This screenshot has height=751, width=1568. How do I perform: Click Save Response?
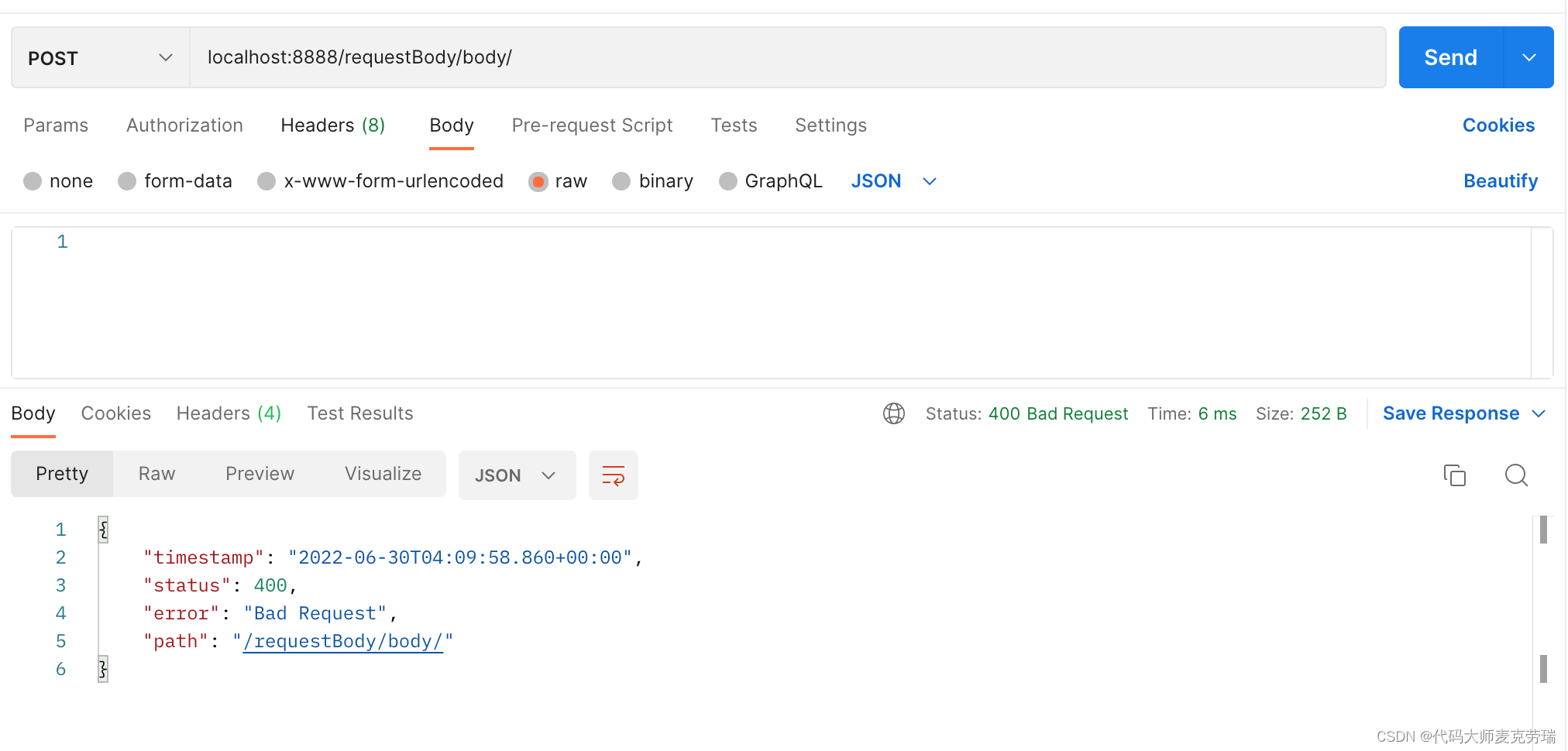point(1451,413)
